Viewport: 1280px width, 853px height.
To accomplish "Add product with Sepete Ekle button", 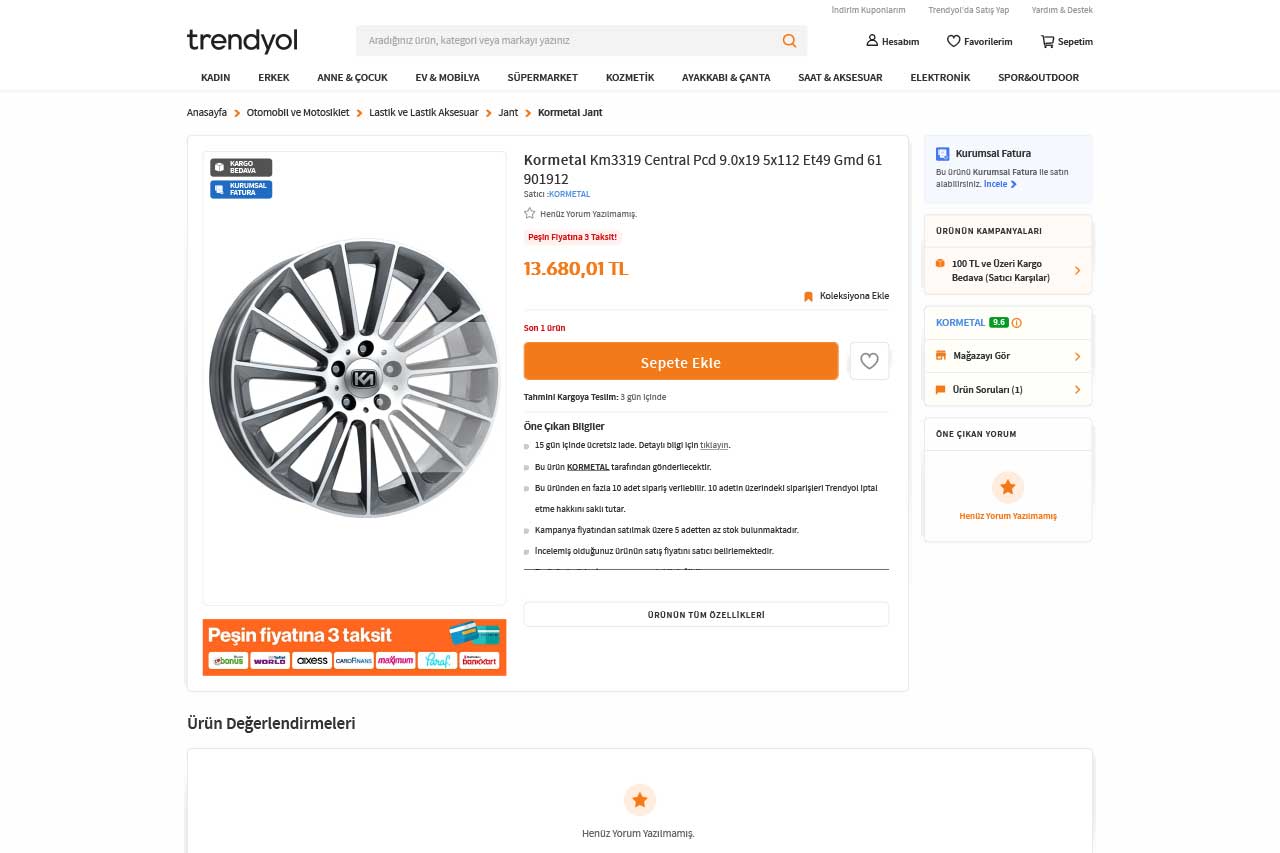I will (681, 361).
